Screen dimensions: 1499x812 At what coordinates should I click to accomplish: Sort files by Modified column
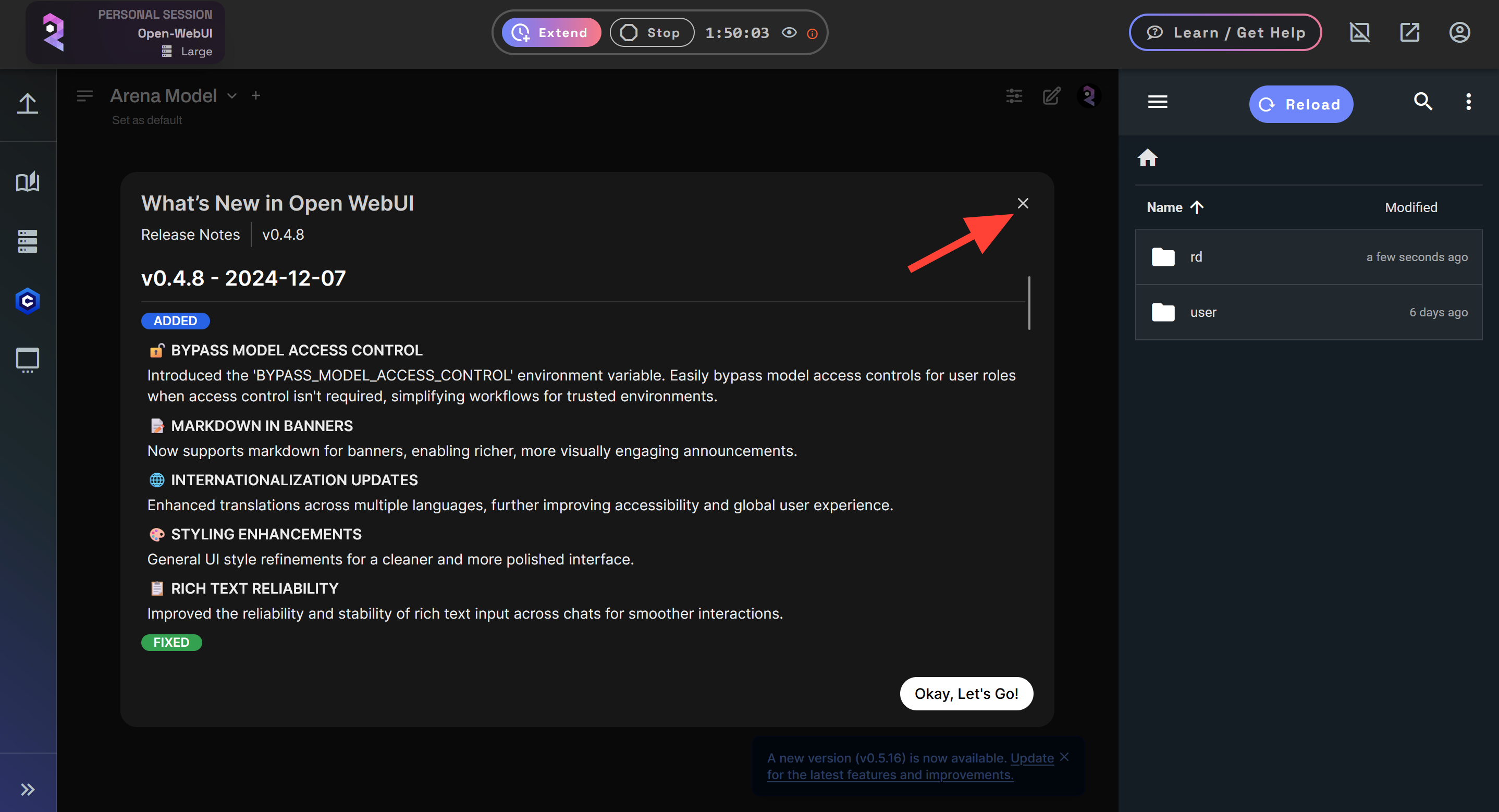(x=1410, y=207)
